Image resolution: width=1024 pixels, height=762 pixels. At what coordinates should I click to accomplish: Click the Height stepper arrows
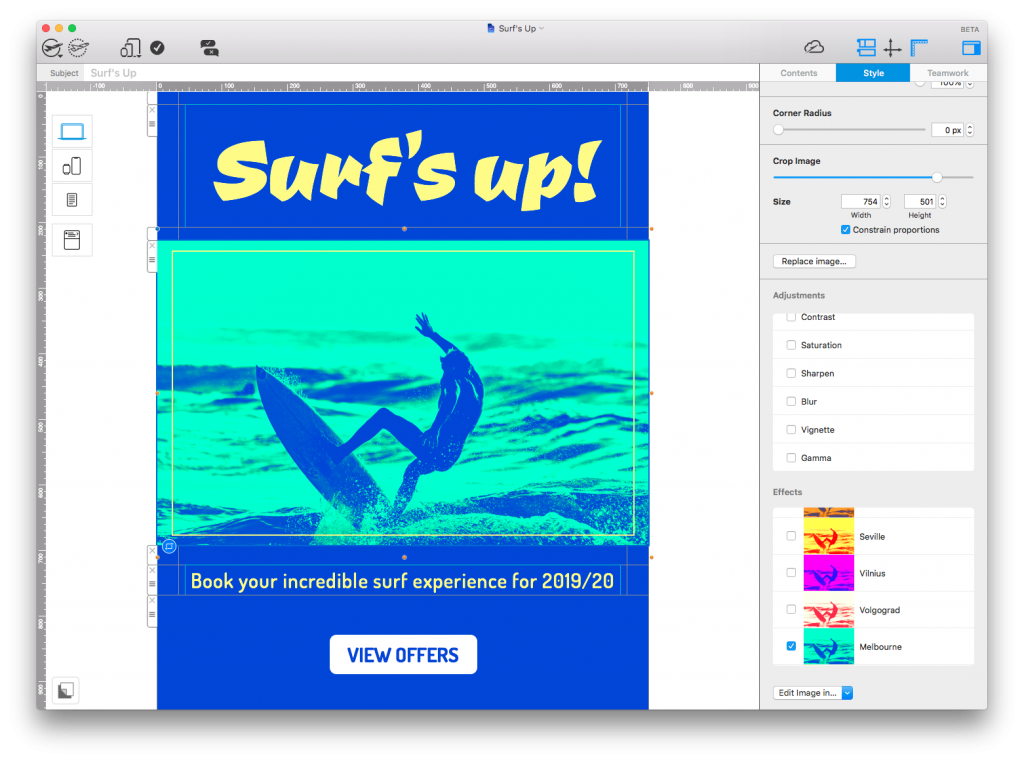click(942, 202)
